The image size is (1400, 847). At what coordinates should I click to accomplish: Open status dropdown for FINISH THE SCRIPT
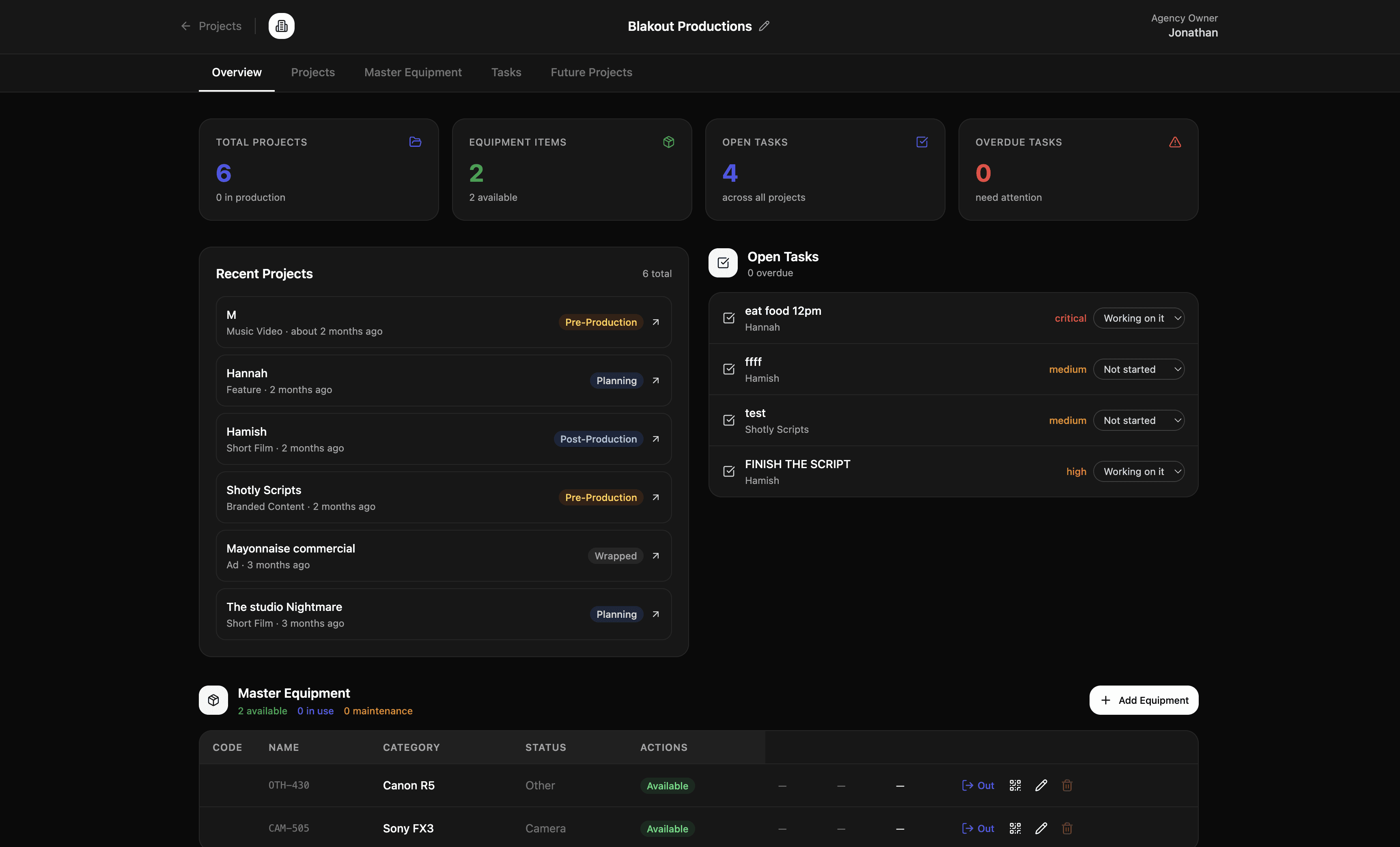coord(1139,471)
